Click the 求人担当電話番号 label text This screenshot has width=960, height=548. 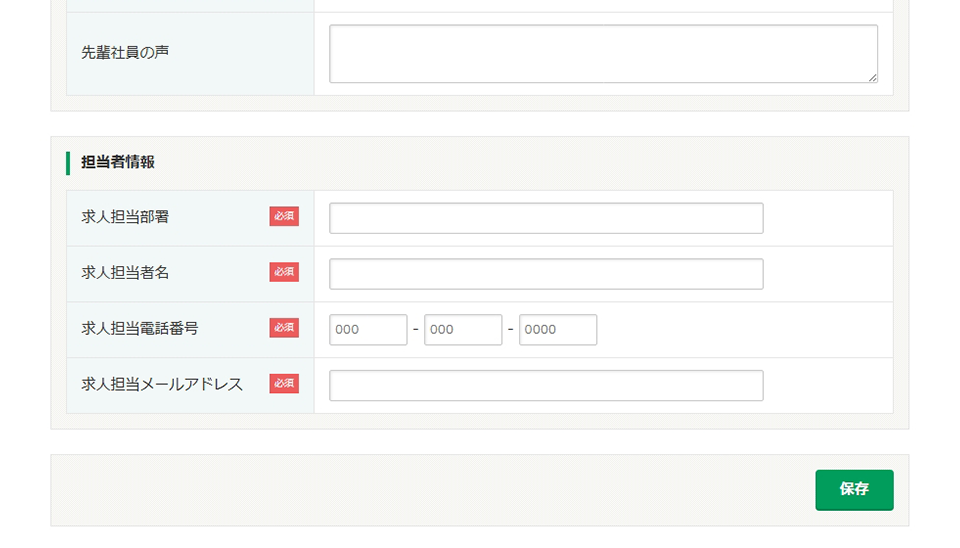140,328
